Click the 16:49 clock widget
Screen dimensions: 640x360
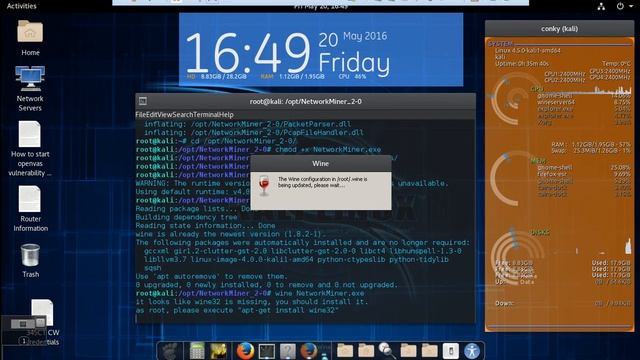pyautogui.click(x=248, y=53)
